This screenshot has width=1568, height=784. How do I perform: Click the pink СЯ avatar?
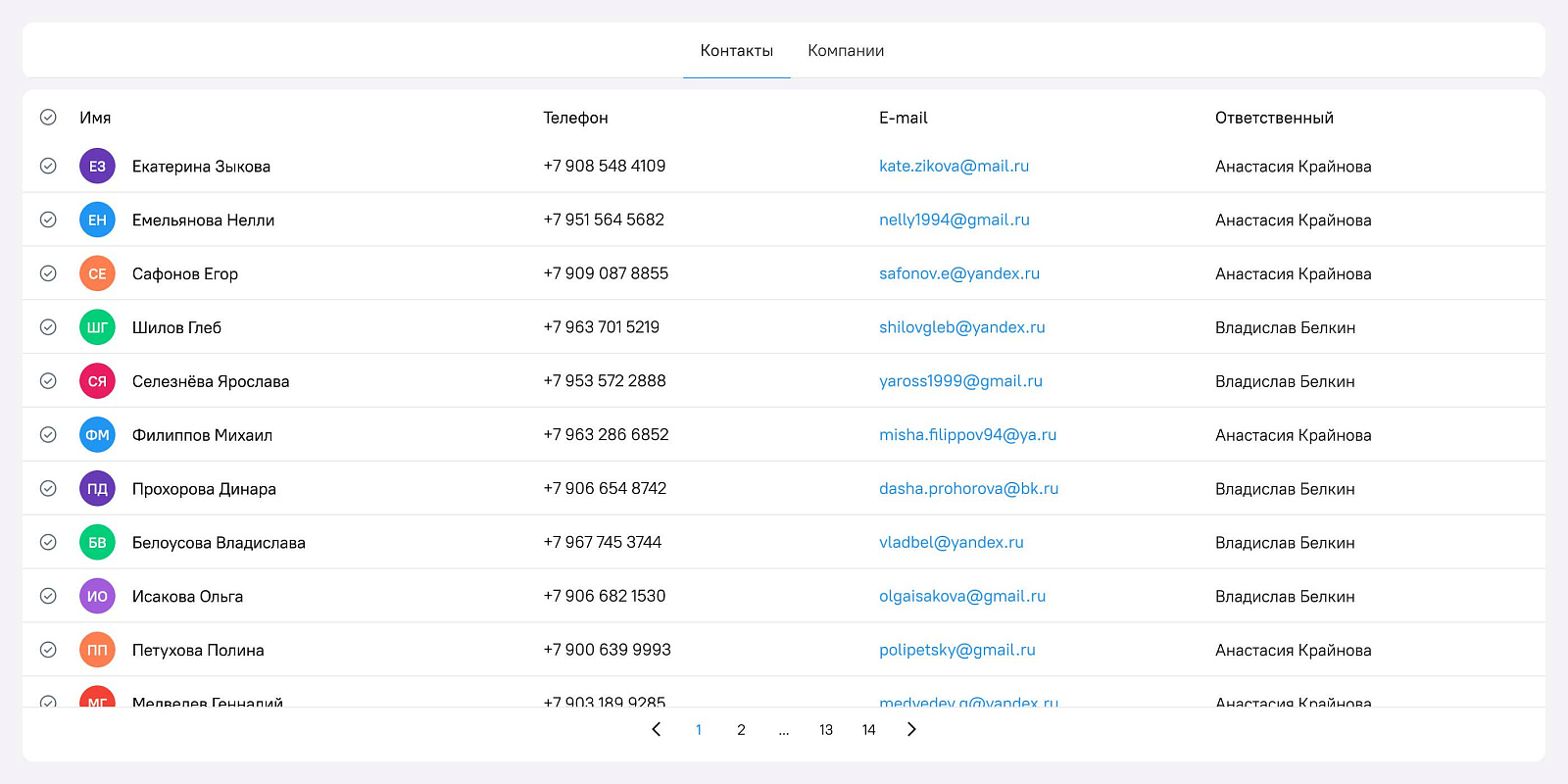click(x=97, y=381)
